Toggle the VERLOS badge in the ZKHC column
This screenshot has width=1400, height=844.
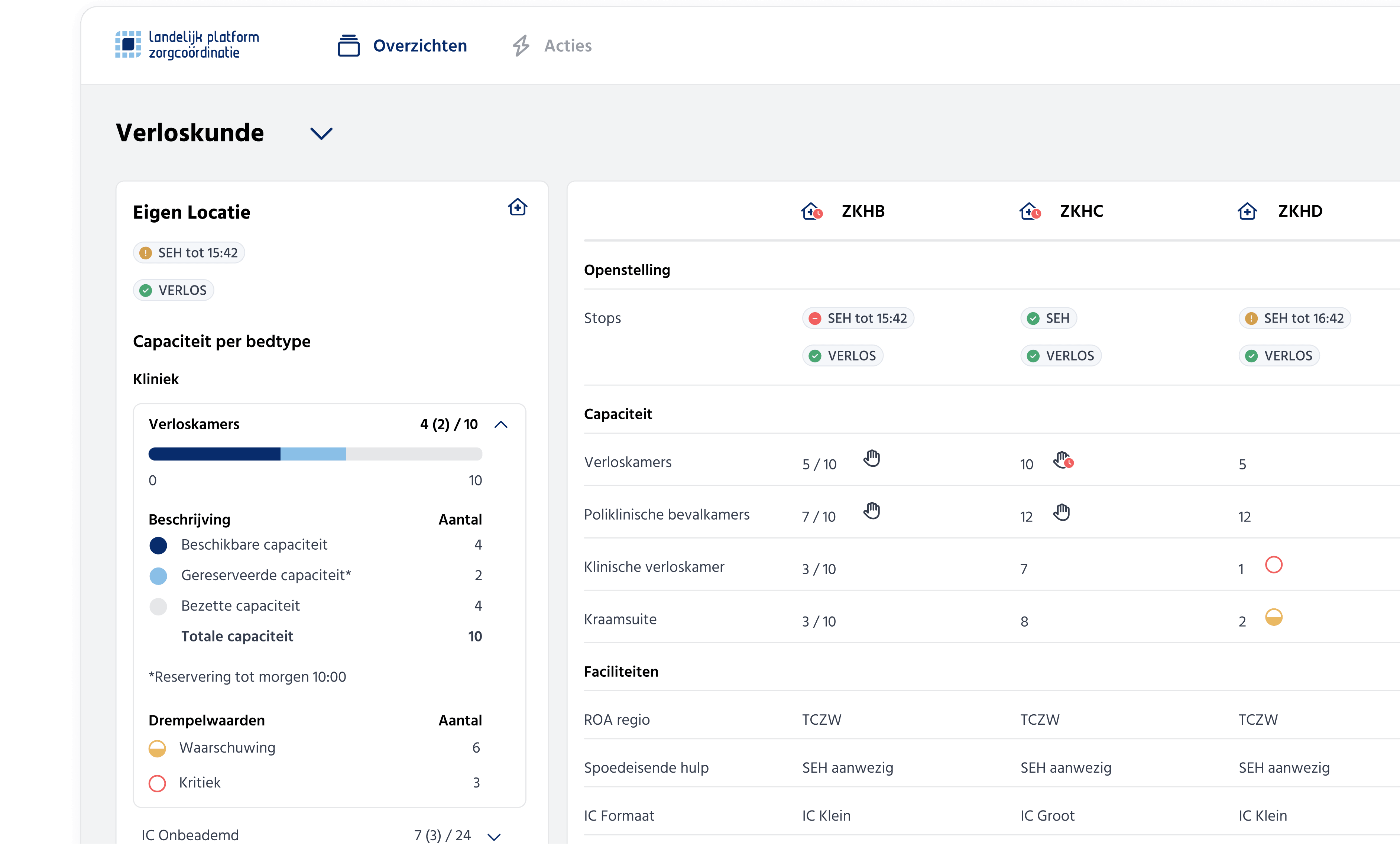click(1060, 355)
